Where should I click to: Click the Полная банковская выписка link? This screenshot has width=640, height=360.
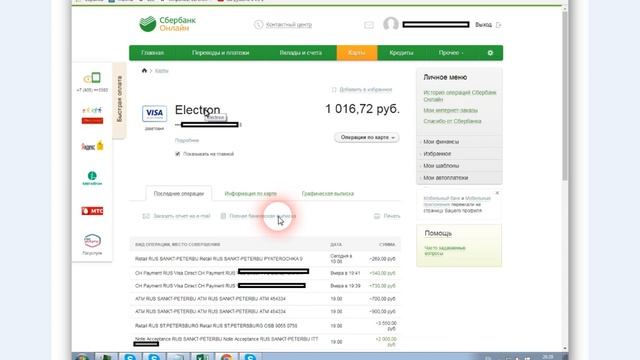(262, 216)
